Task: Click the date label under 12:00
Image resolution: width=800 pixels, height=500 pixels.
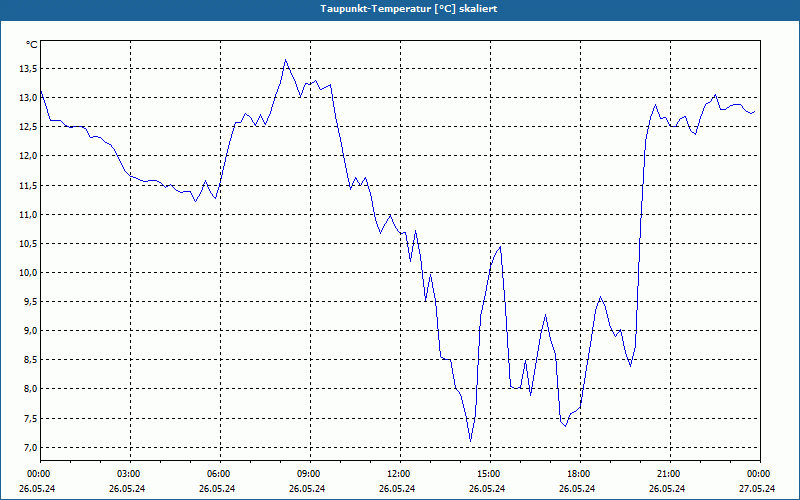Action: coord(397,489)
